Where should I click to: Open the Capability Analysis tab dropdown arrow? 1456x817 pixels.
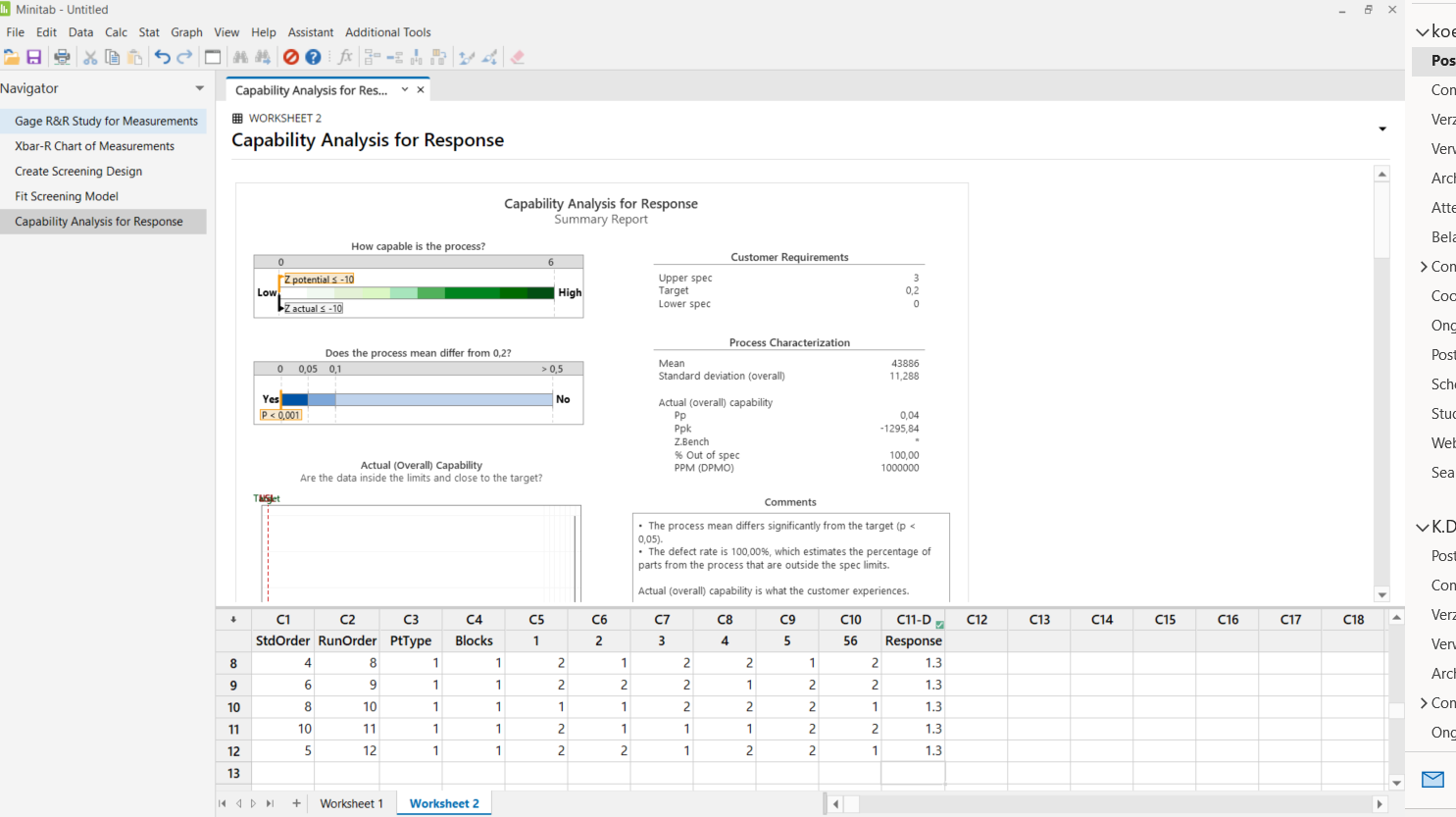point(403,88)
